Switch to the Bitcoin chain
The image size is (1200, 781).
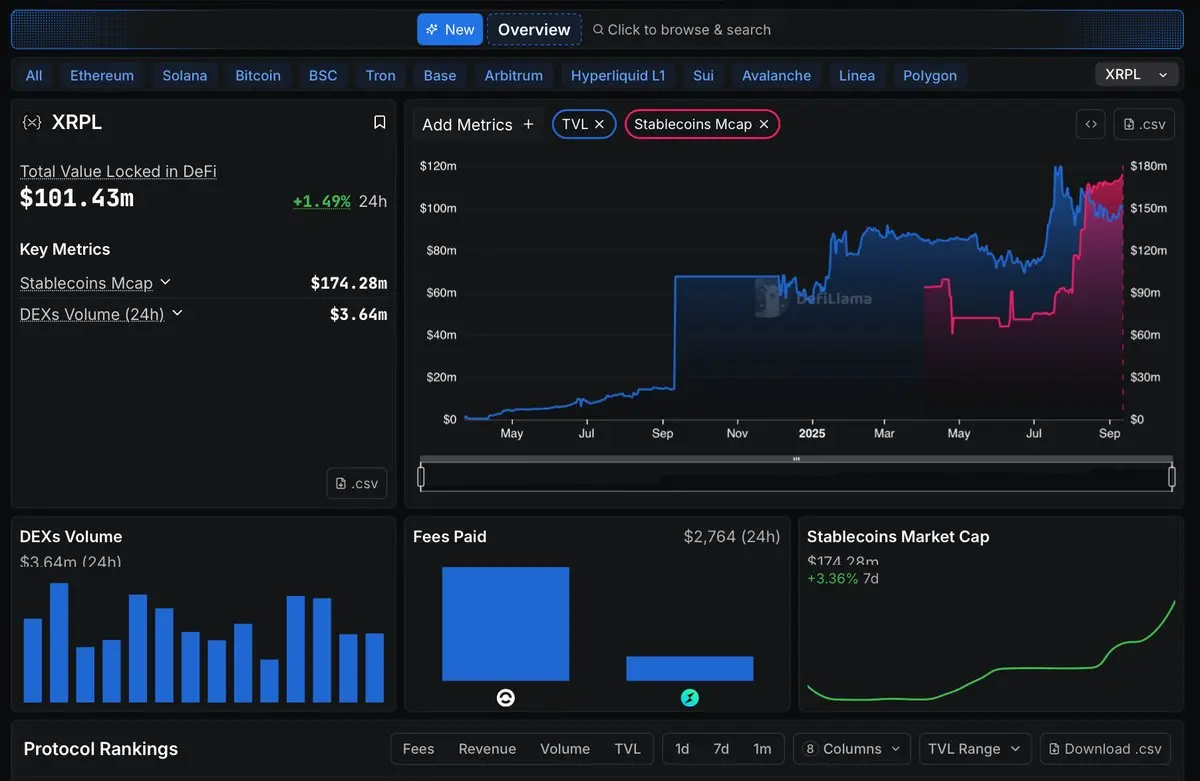pyautogui.click(x=258, y=75)
